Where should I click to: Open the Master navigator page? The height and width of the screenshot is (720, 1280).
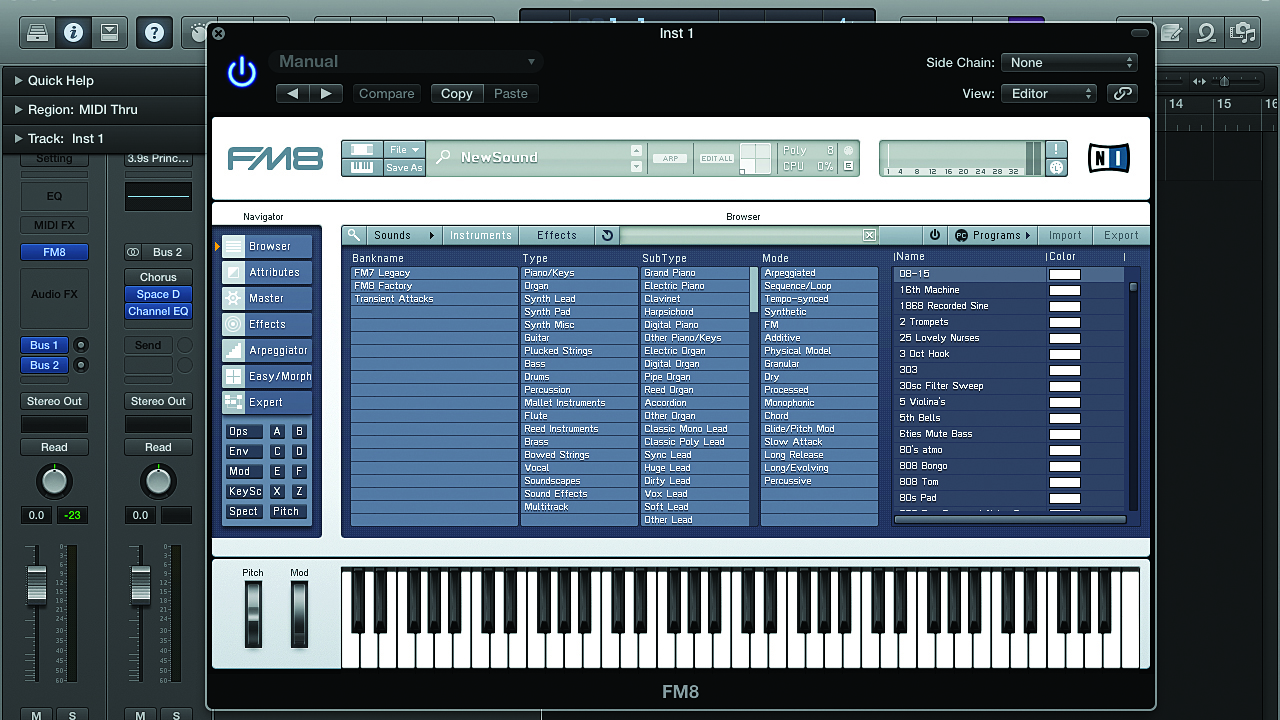[x=267, y=298]
